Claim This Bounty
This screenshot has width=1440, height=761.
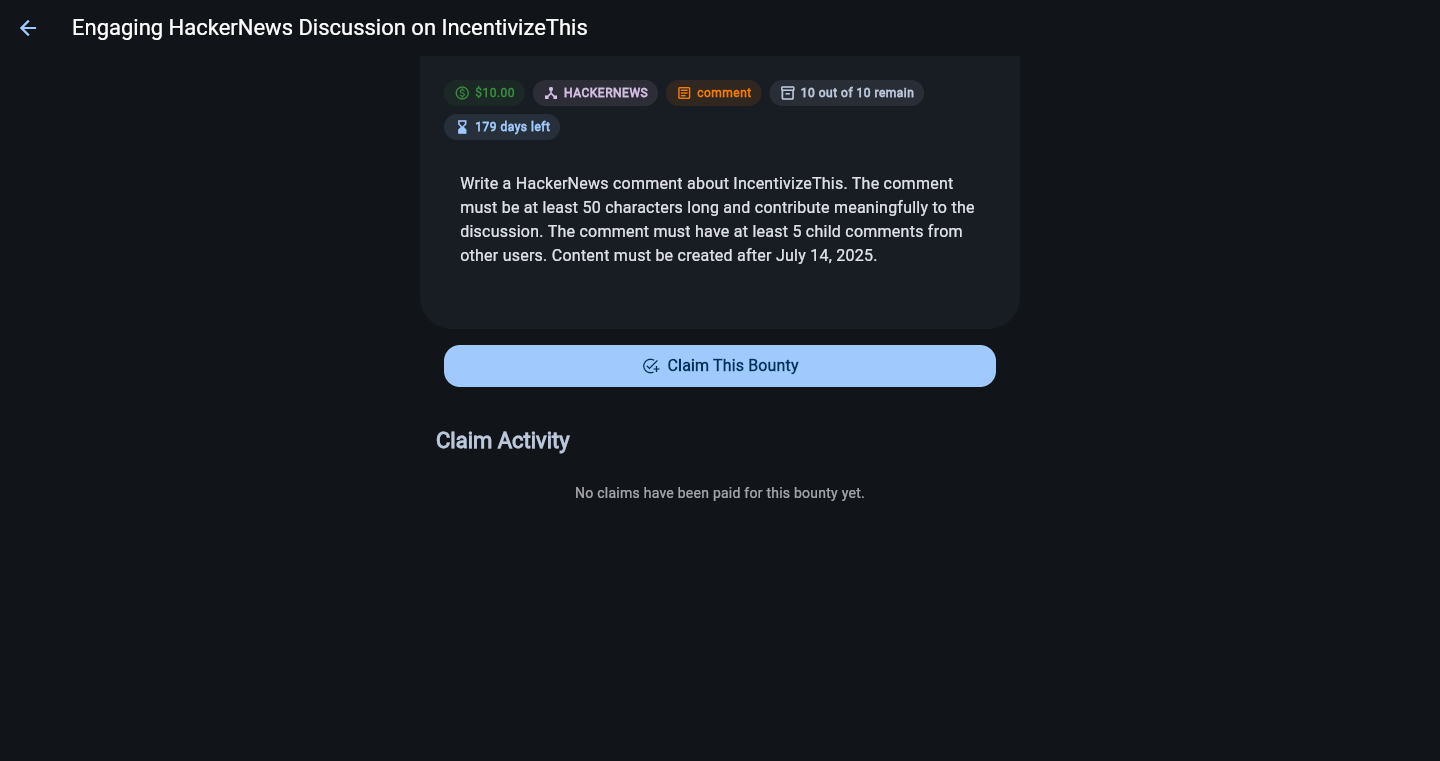[720, 366]
